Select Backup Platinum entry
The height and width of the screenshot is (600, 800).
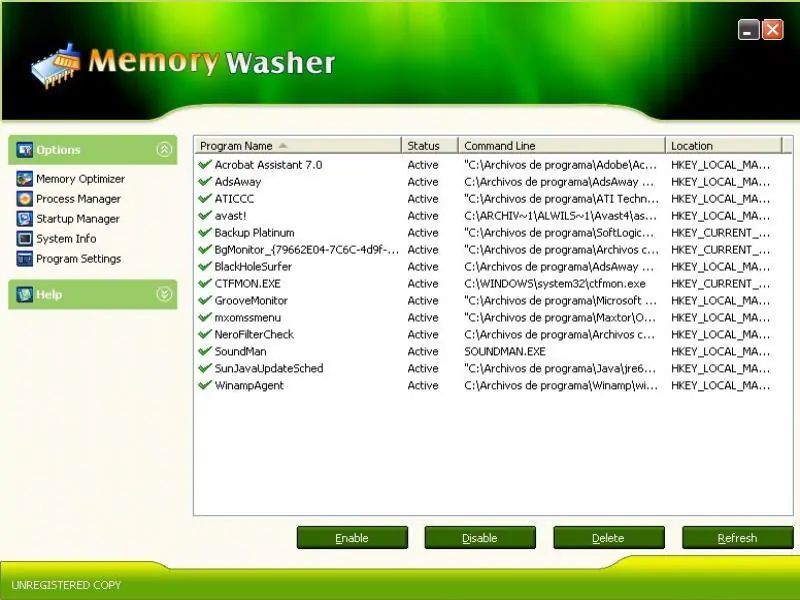(255, 233)
